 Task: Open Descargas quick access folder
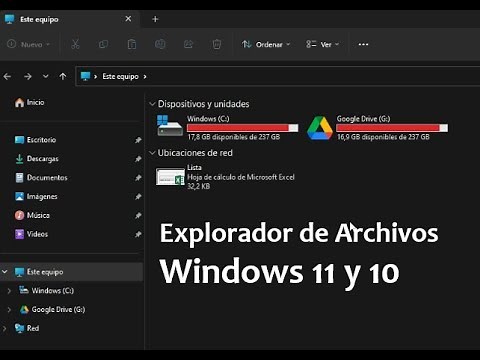pos(37,159)
